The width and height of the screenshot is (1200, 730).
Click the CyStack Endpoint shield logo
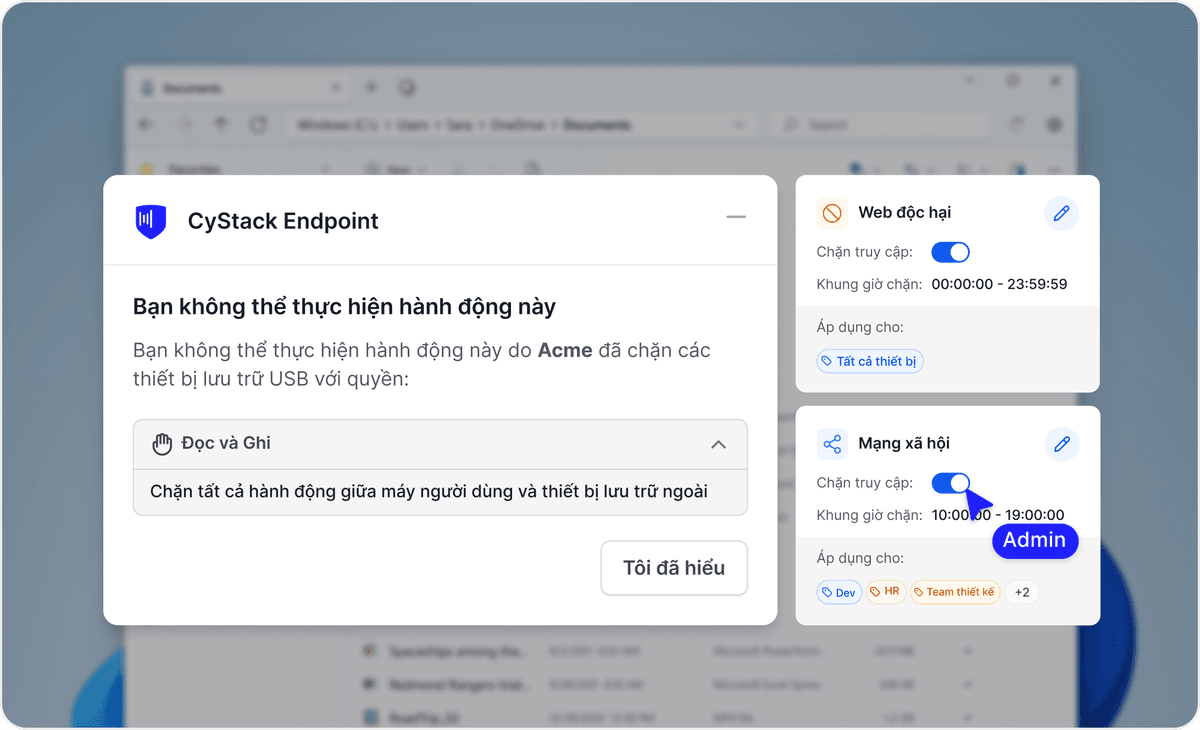(x=150, y=221)
